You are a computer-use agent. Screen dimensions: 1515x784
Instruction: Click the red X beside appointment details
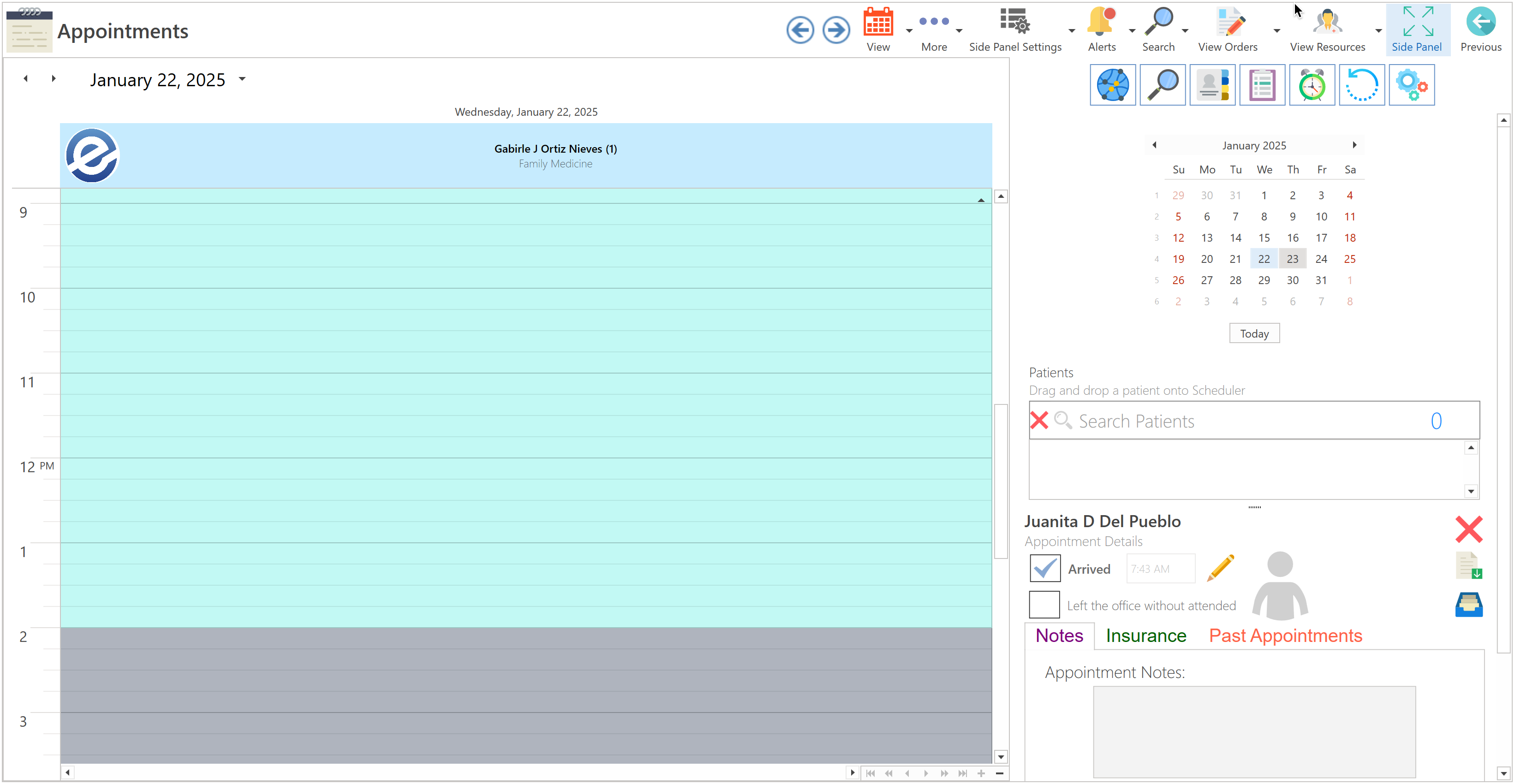click(x=1468, y=529)
